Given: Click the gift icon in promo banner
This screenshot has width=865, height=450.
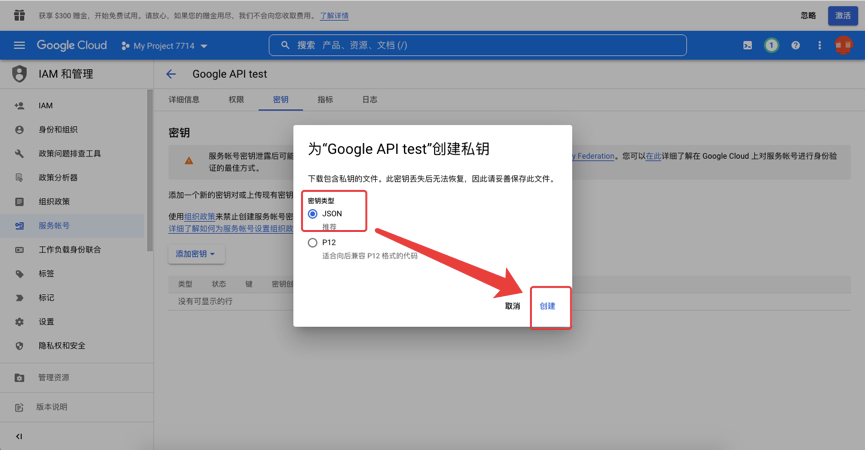Looking at the screenshot, I should [x=19, y=15].
